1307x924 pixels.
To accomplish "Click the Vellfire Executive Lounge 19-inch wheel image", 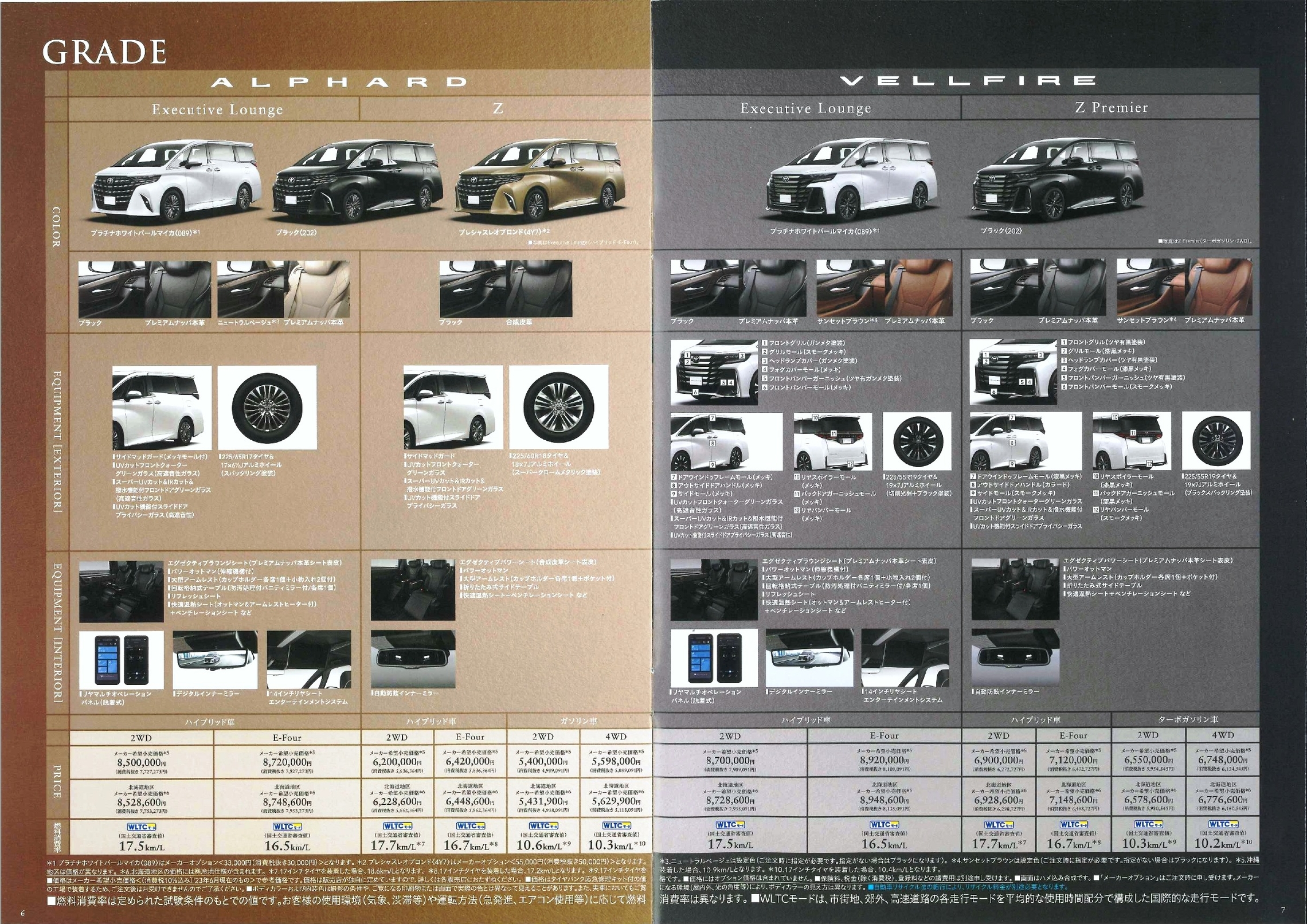I will [x=917, y=441].
